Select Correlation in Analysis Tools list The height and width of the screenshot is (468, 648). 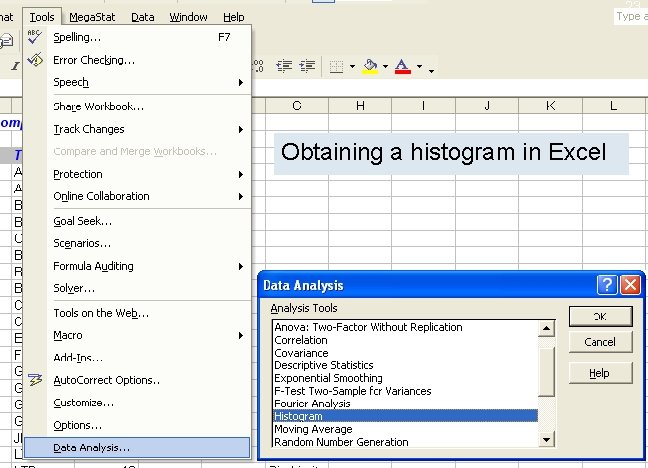click(x=405, y=340)
